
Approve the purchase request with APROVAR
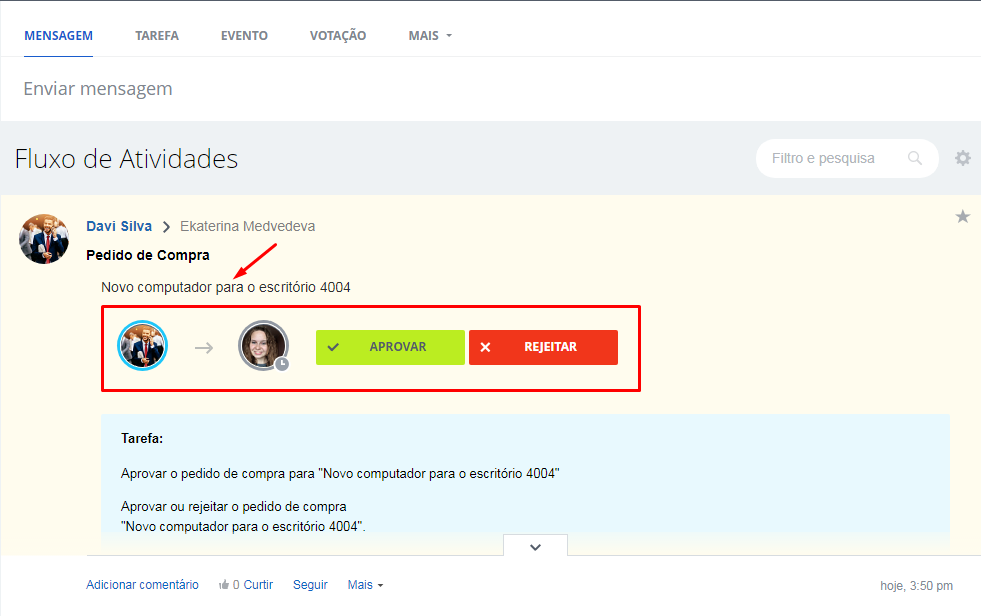point(390,347)
